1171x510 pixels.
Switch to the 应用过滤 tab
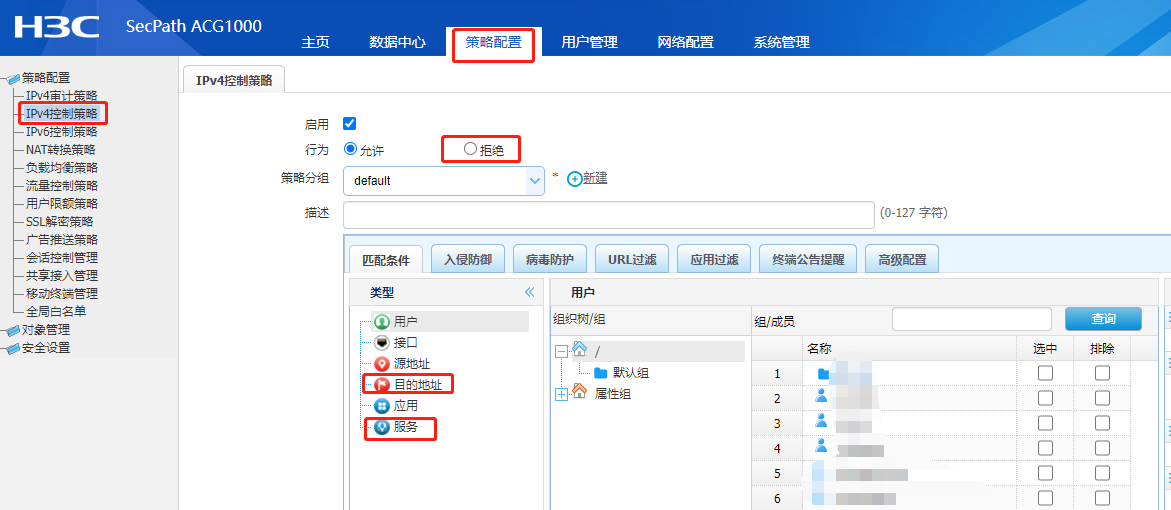(x=714, y=259)
